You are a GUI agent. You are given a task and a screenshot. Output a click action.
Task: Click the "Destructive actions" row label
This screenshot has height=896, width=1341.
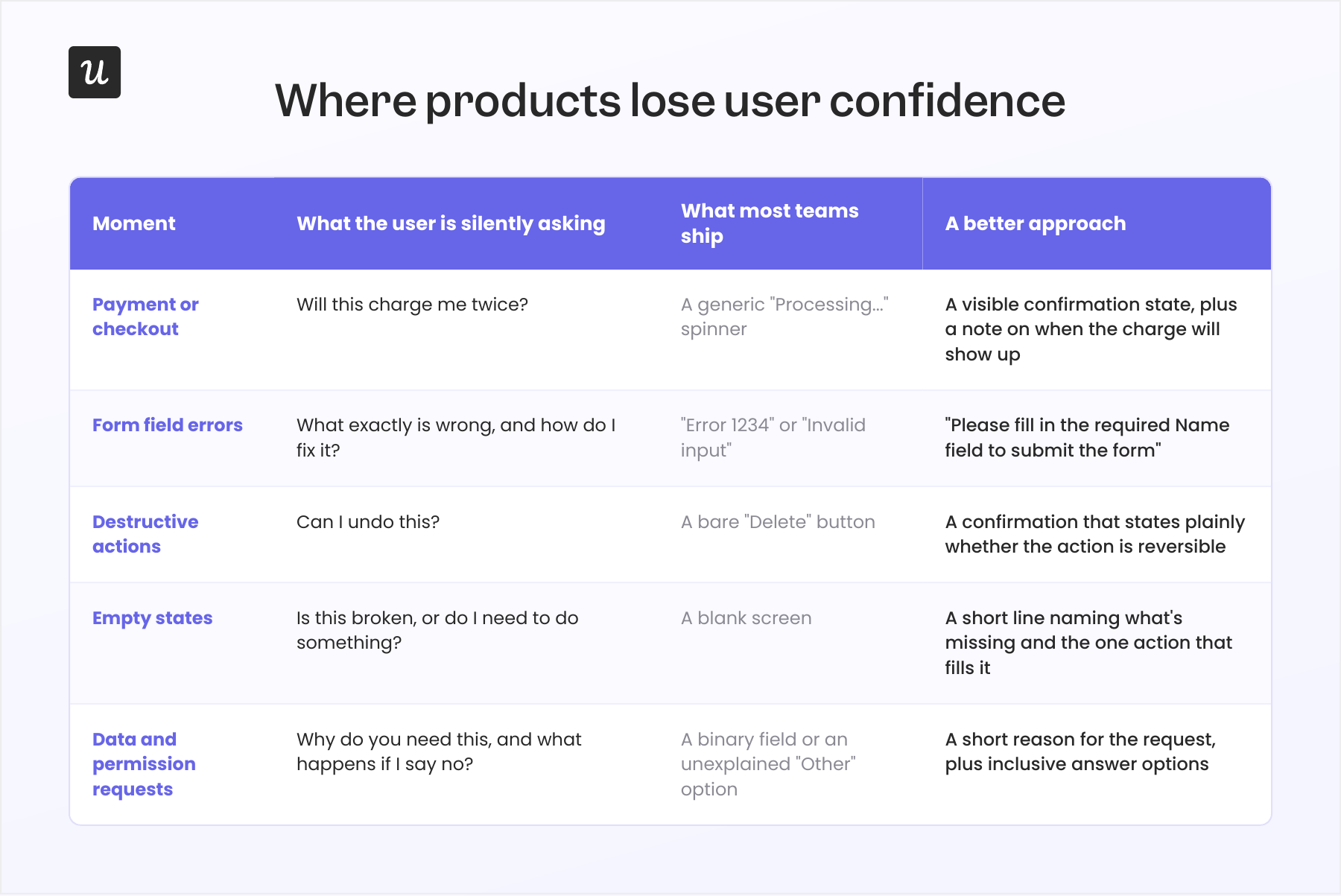point(145,534)
